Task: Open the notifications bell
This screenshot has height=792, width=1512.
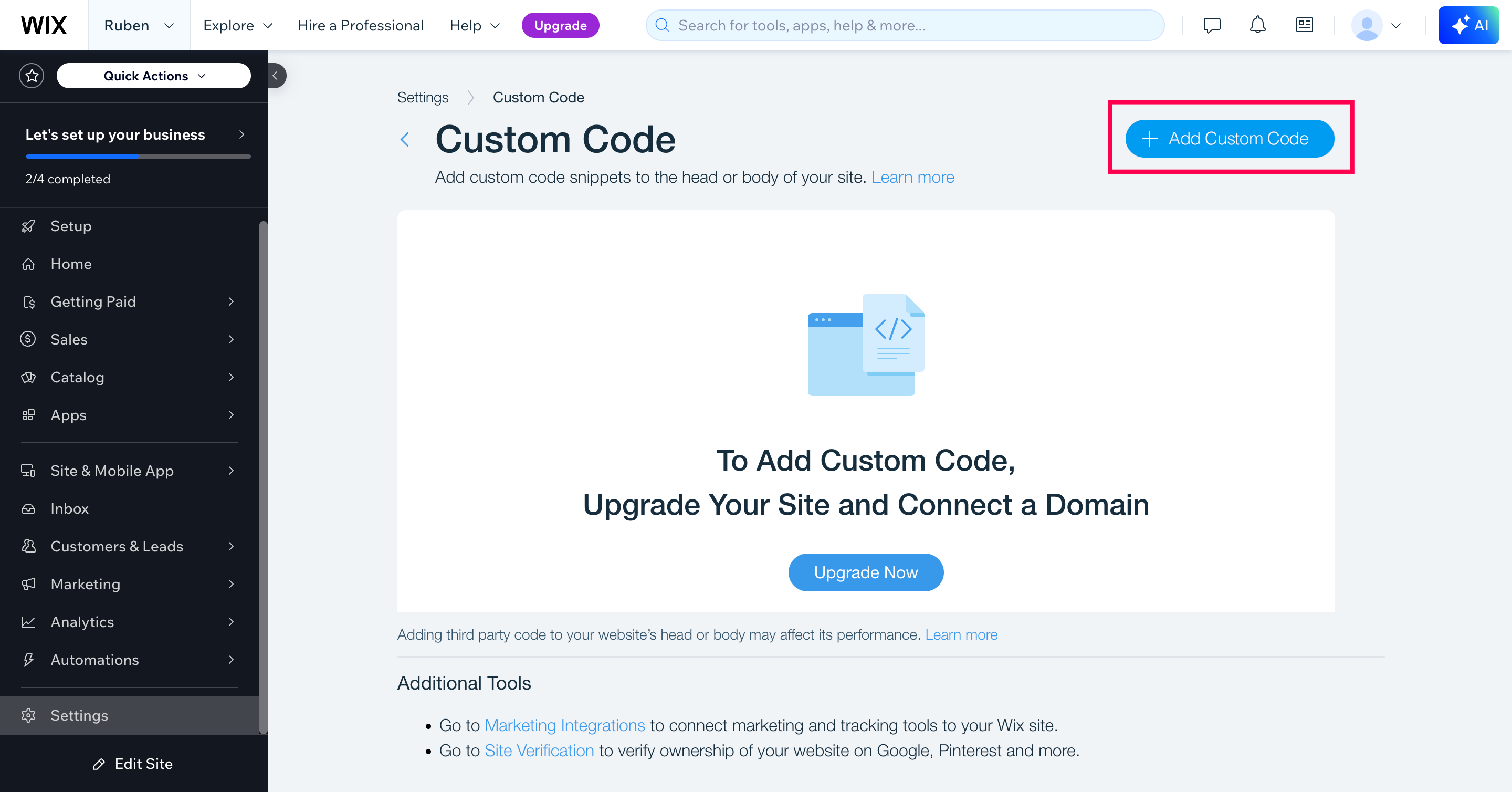Action: 1257,25
